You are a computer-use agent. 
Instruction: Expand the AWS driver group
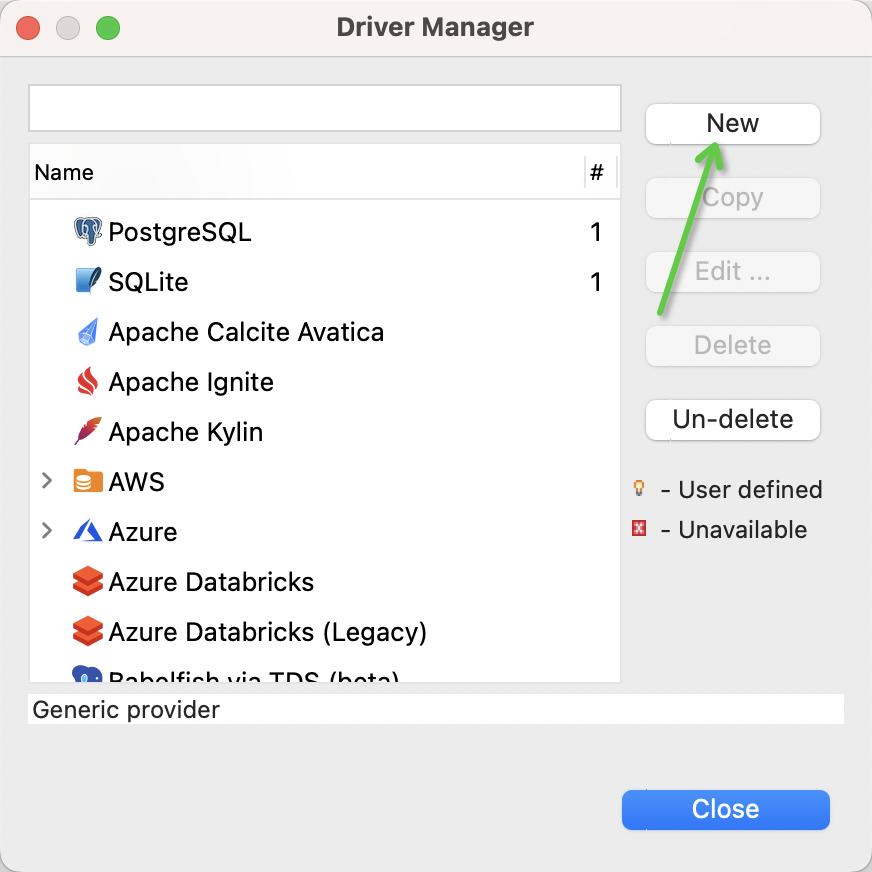(47, 481)
